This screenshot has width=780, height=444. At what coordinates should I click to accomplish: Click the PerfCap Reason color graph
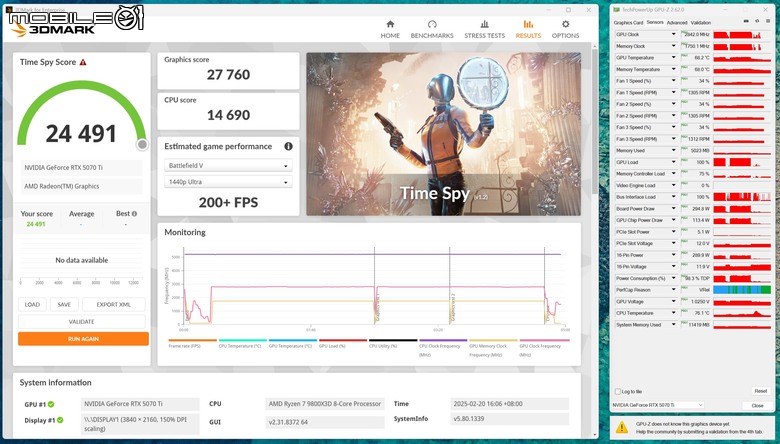[x=742, y=290]
